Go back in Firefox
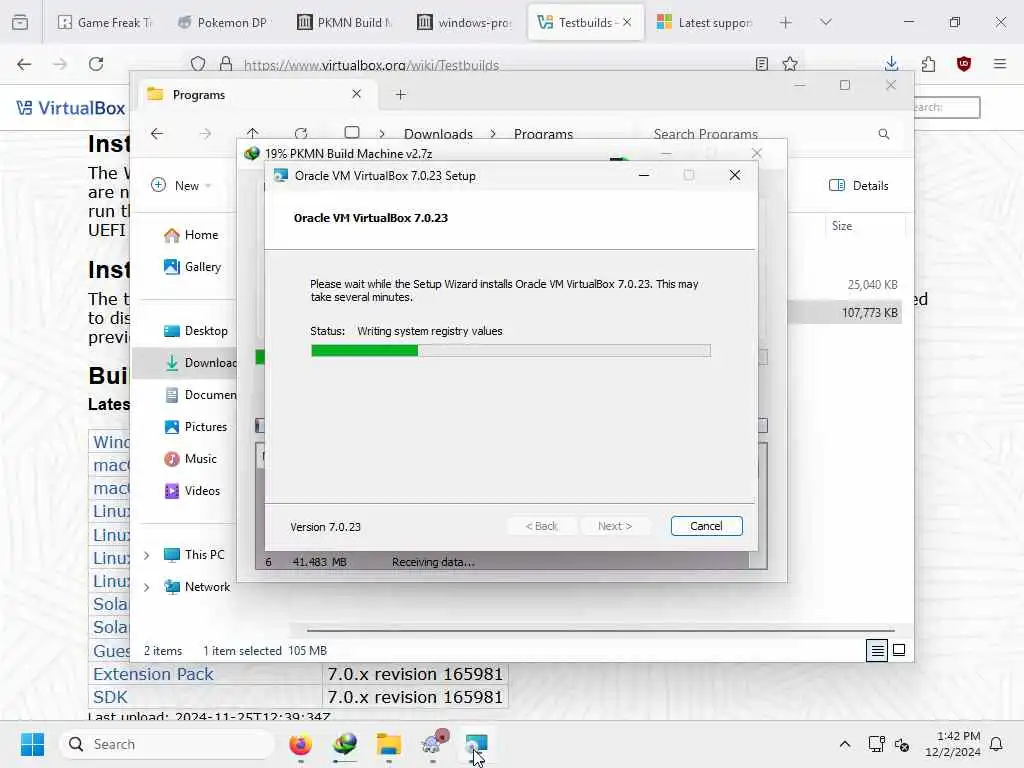 point(24,64)
